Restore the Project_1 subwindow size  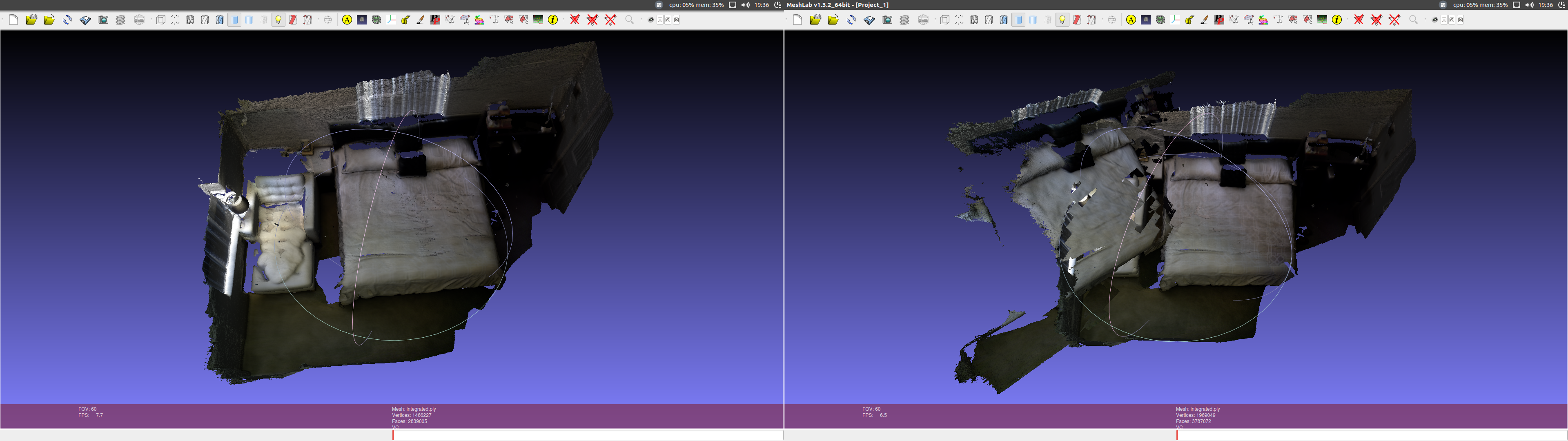click(x=668, y=20)
